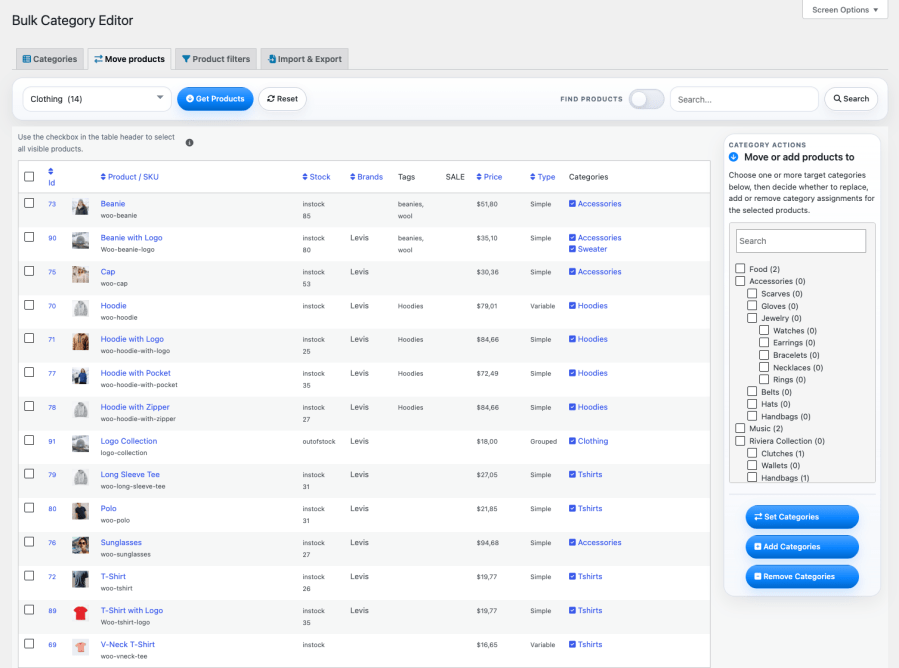Click the Beanie product thumbnail
The image size is (899, 668).
[x=80, y=206]
